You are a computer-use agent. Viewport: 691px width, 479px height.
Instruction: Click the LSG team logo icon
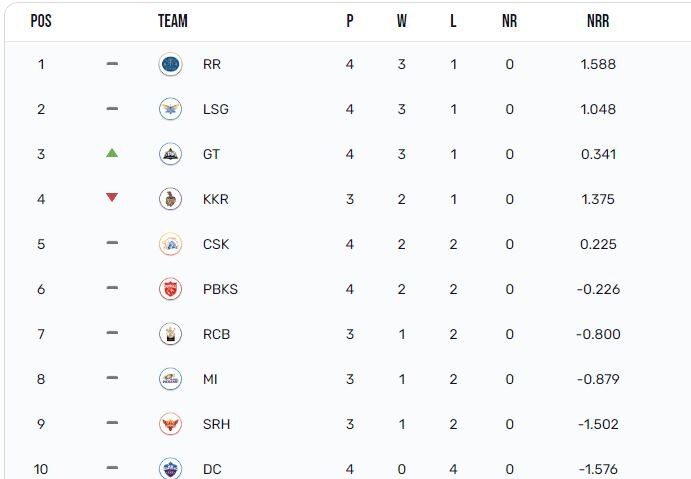[170, 109]
